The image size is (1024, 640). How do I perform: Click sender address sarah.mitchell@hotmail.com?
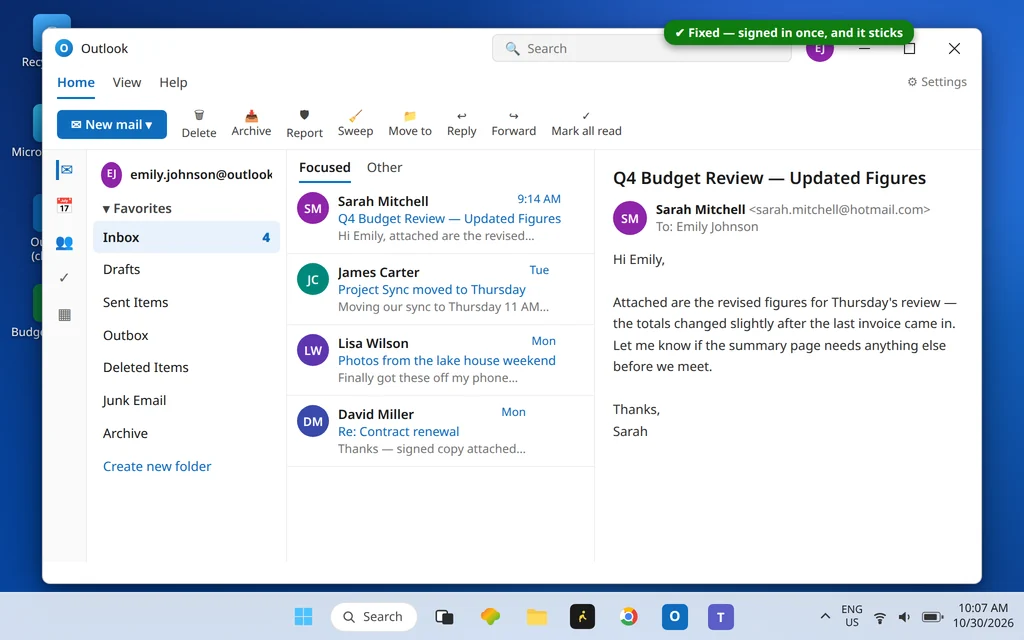pyautogui.click(x=839, y=210)
